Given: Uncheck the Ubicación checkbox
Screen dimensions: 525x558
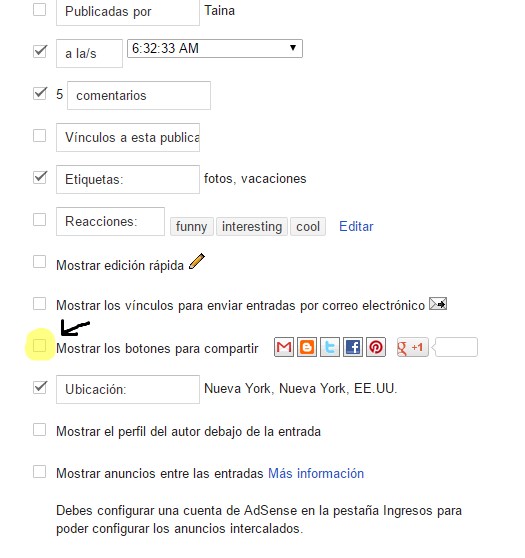Looking at the screenshot, I should tap(40, 387).
